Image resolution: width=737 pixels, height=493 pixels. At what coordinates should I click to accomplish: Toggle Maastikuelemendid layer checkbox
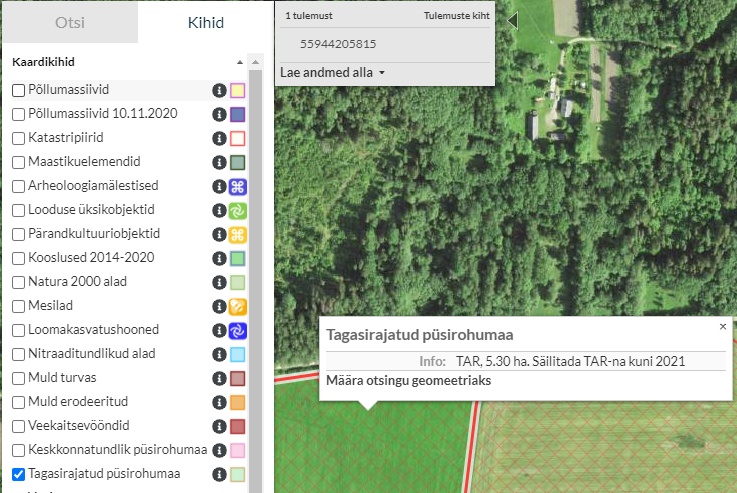point(18,162)
